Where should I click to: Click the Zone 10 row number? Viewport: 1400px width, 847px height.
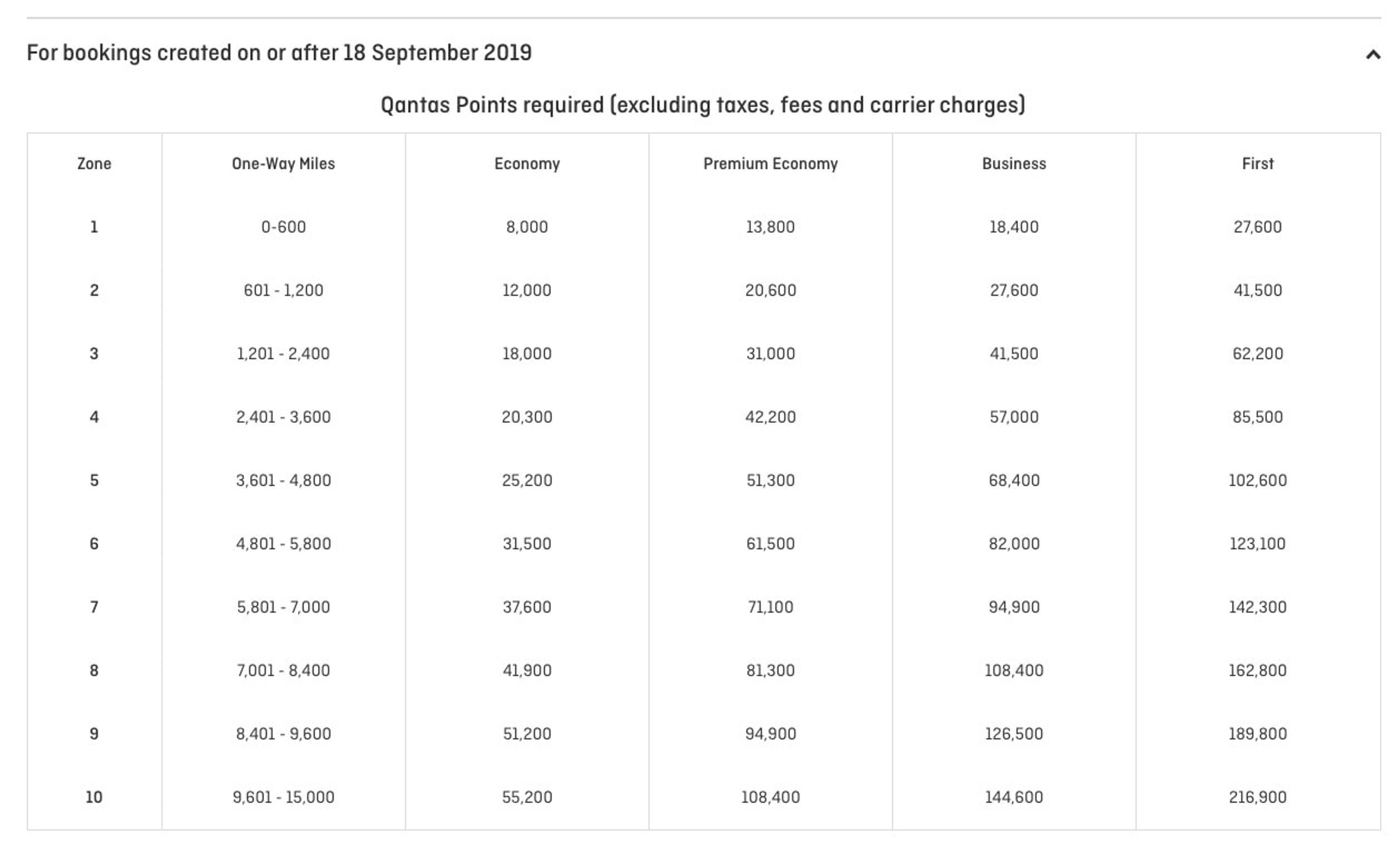pyautogui.click(x=94, y=797)
